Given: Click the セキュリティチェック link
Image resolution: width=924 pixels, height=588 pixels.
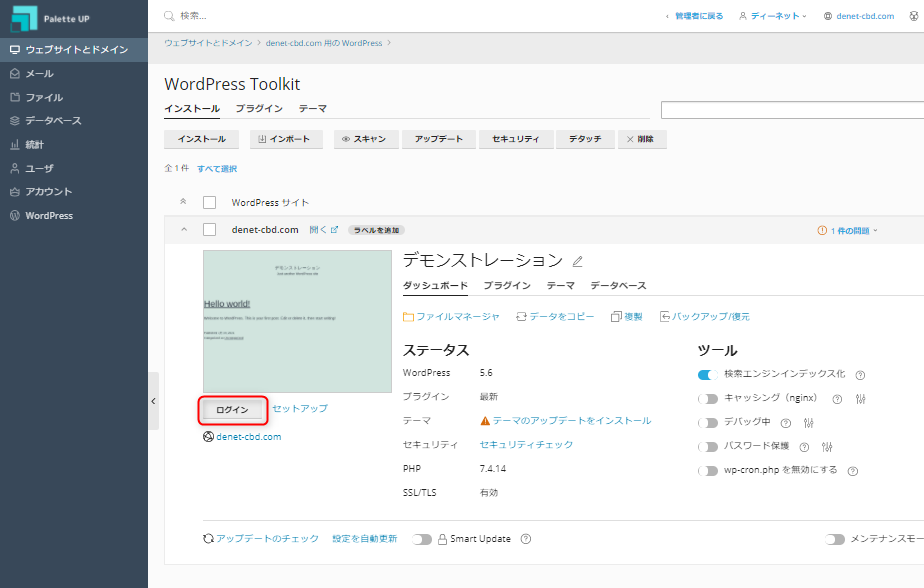Looking at the screenshot, I should click(526, 445).
